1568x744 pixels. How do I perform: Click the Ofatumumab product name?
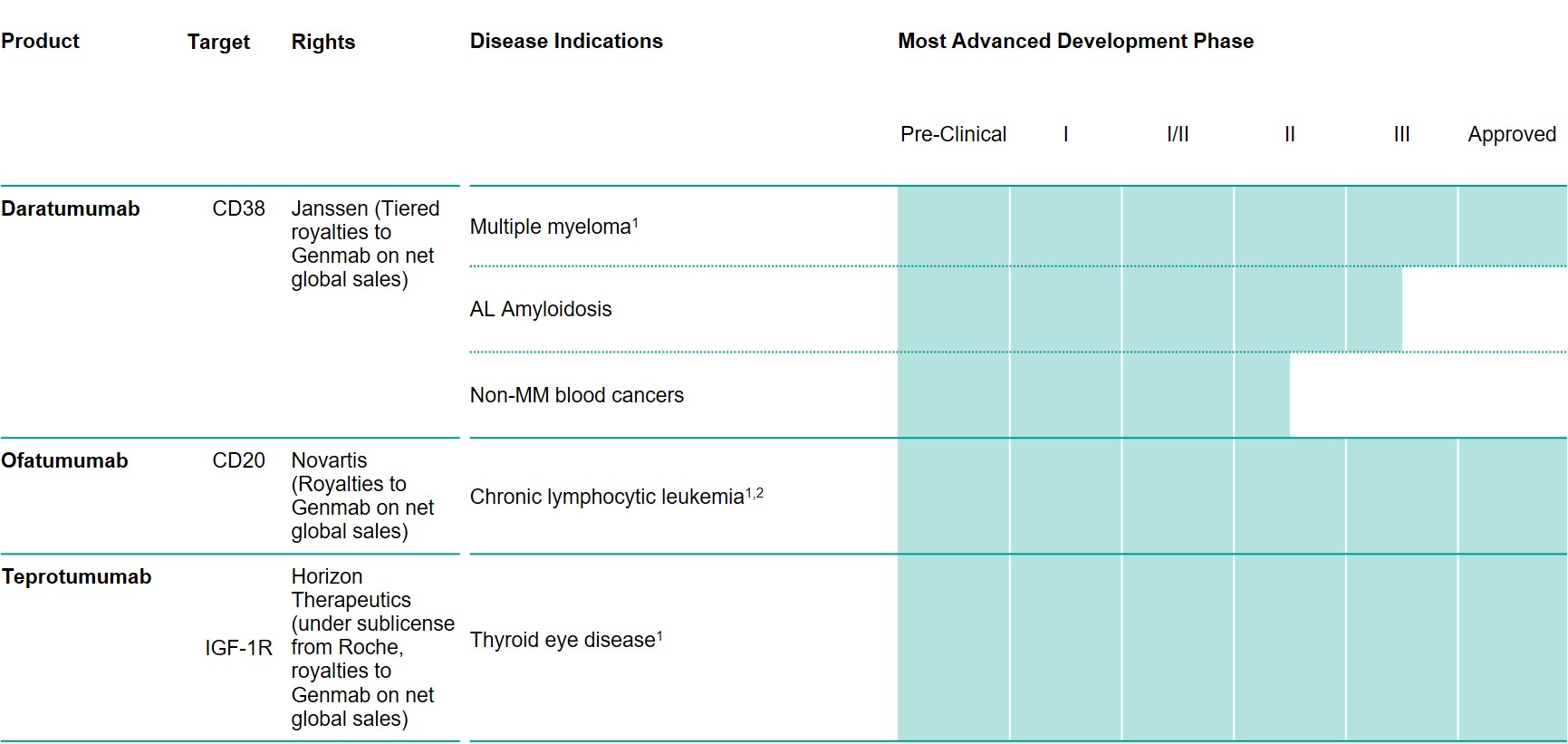pos(64,461)
